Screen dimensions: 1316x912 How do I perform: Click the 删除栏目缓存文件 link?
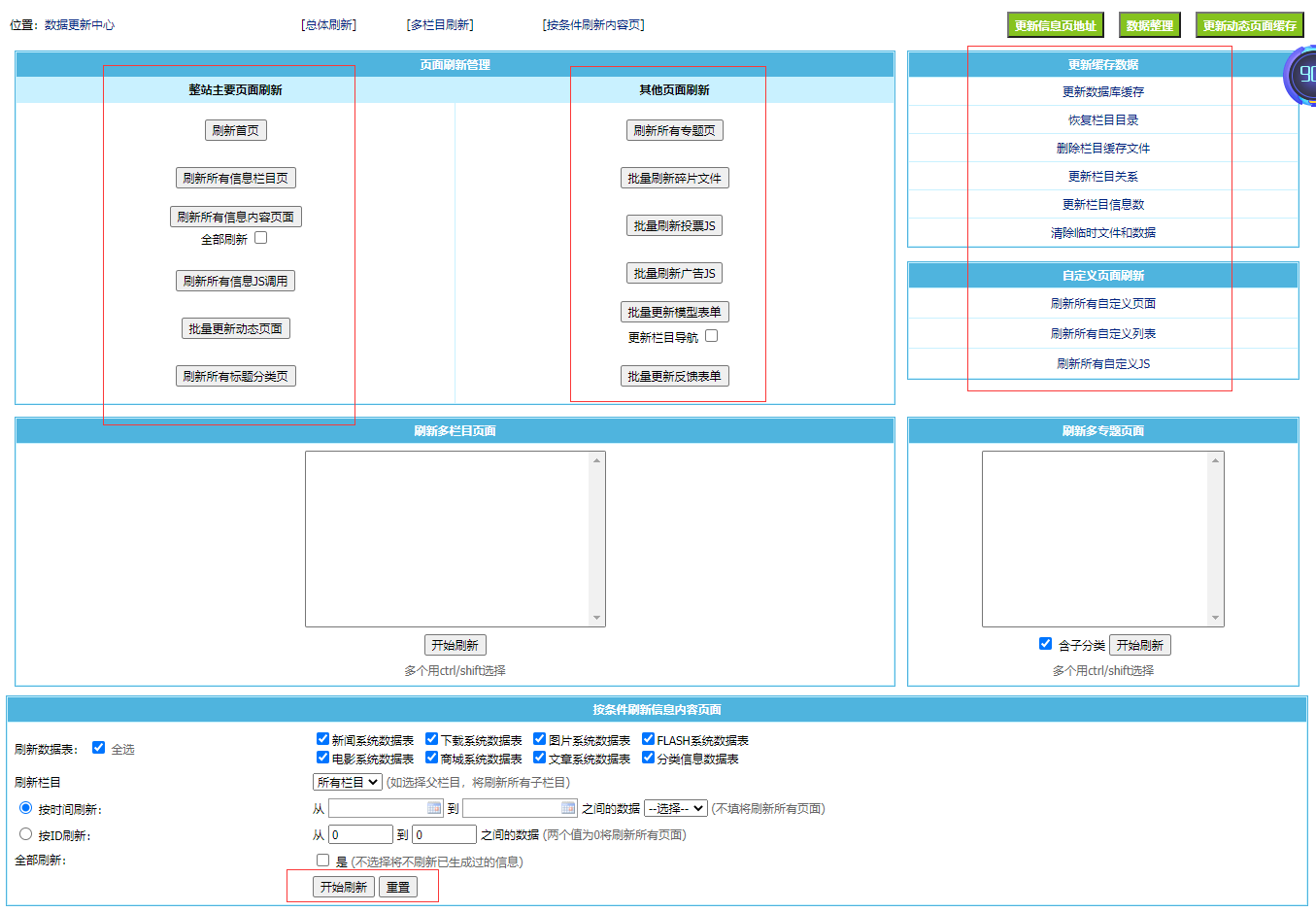pos(1103,149)
